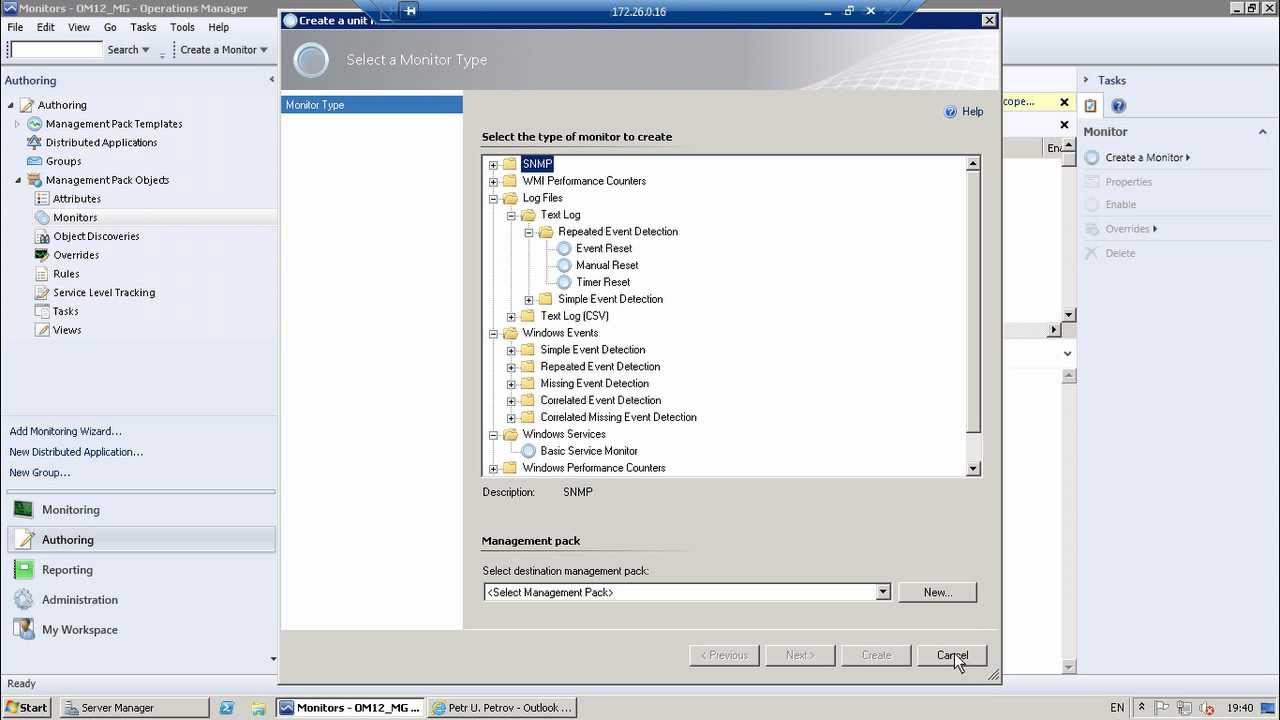This screenshot has width=1280, height=720.
Task: Collapse the Monitor section in Tasks pane
Action: [1263, 132]
